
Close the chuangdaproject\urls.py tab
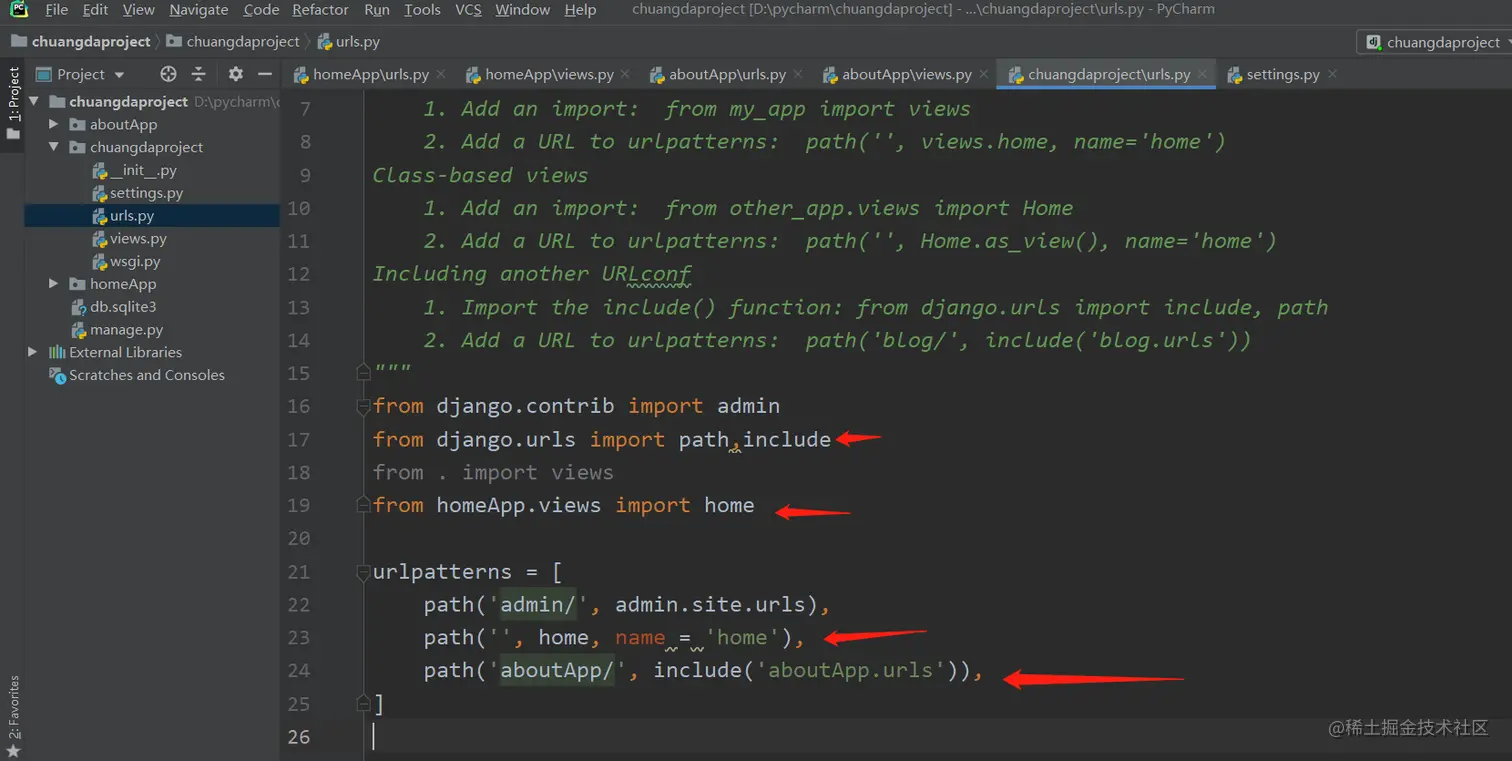(x=1203, y=74)
